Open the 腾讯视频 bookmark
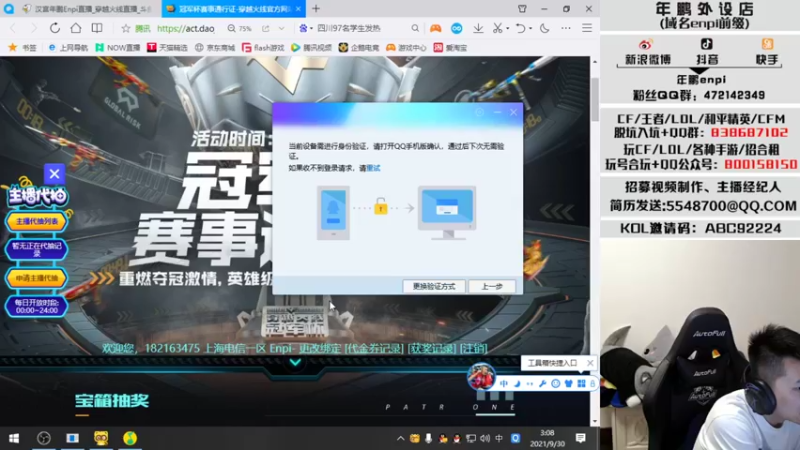The height and width of the screenshot is (450, 800). click(311, 47)
